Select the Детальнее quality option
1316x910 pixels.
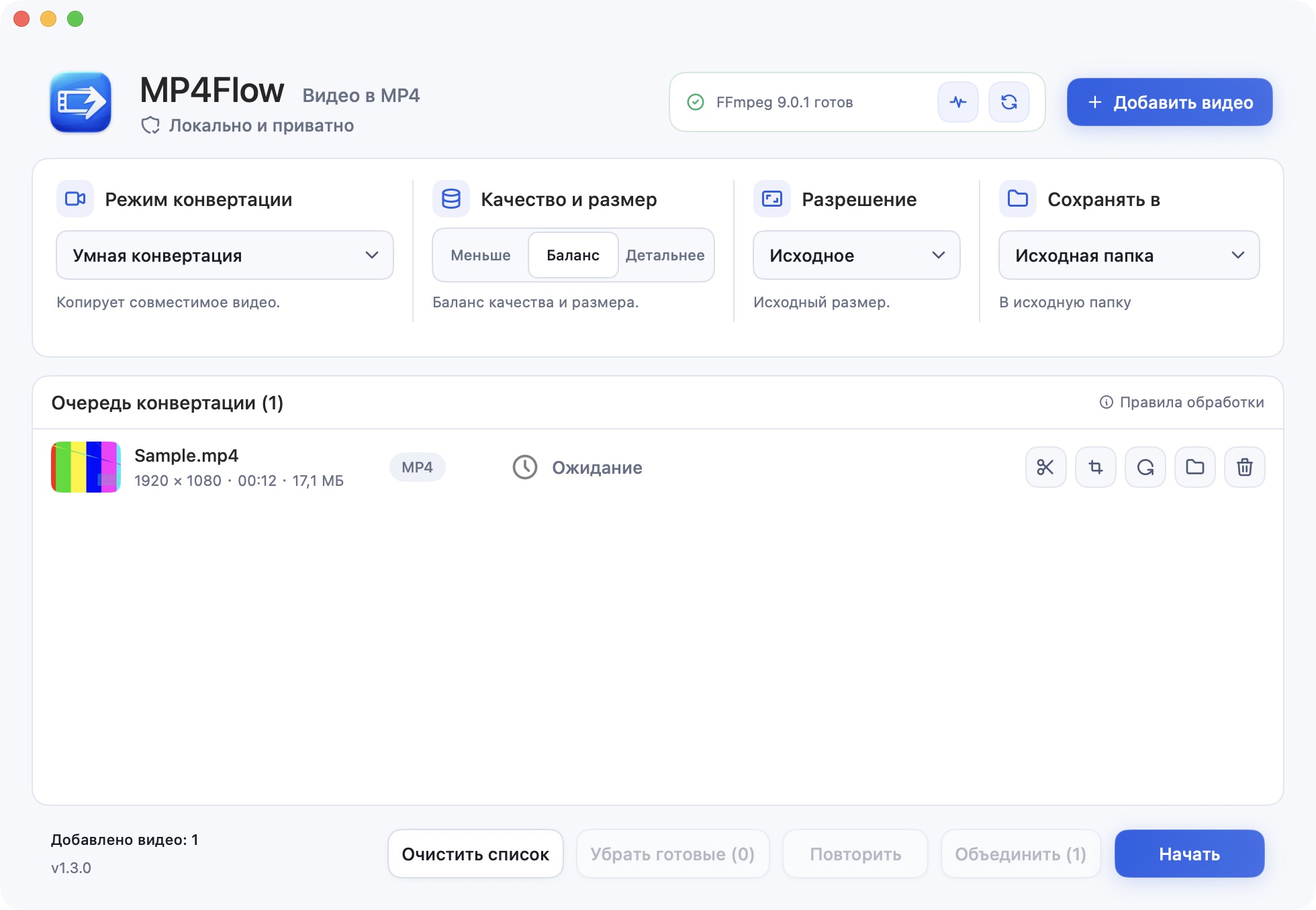(x=665, y=255)
